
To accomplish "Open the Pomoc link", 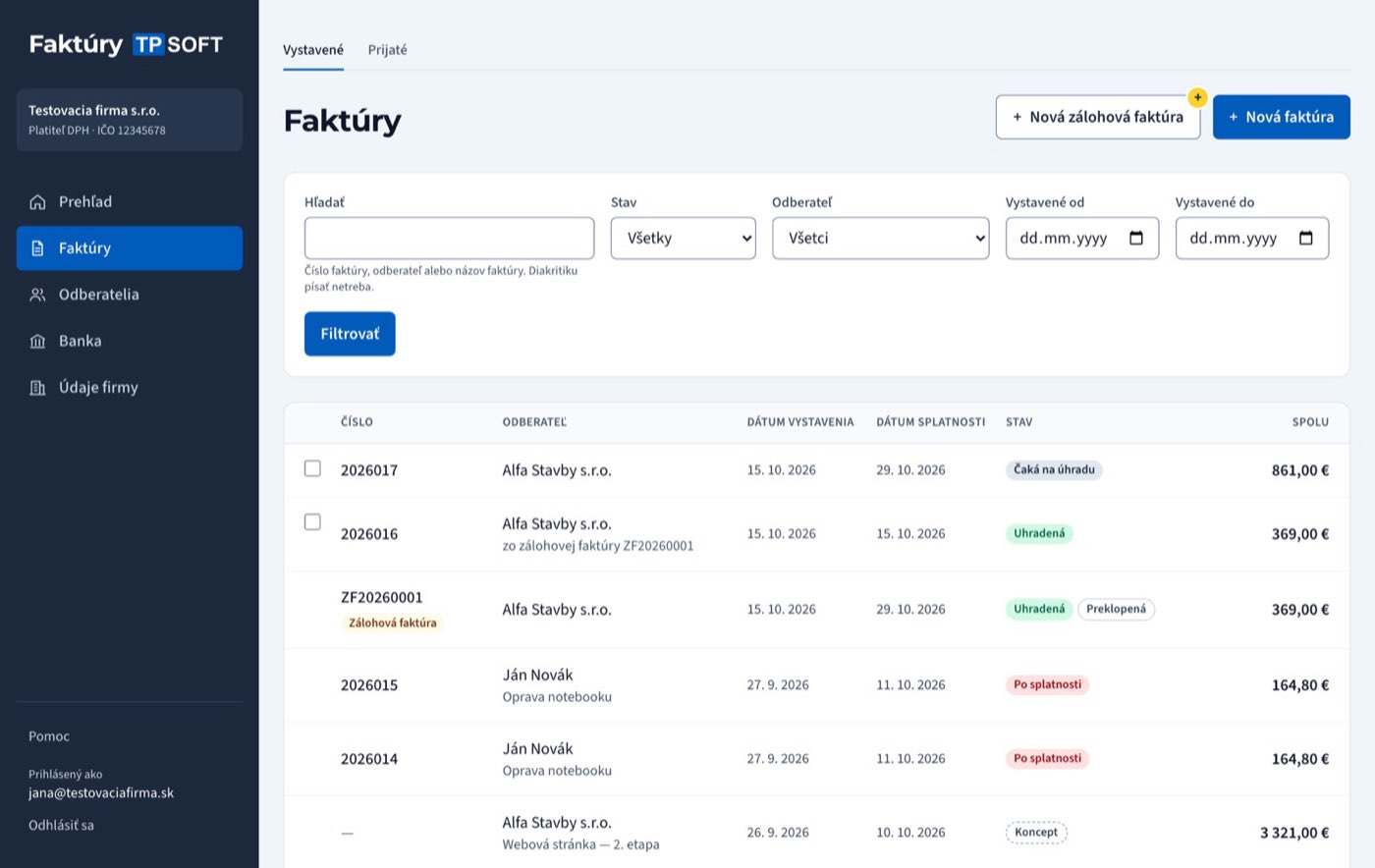I will coord(49,736).
